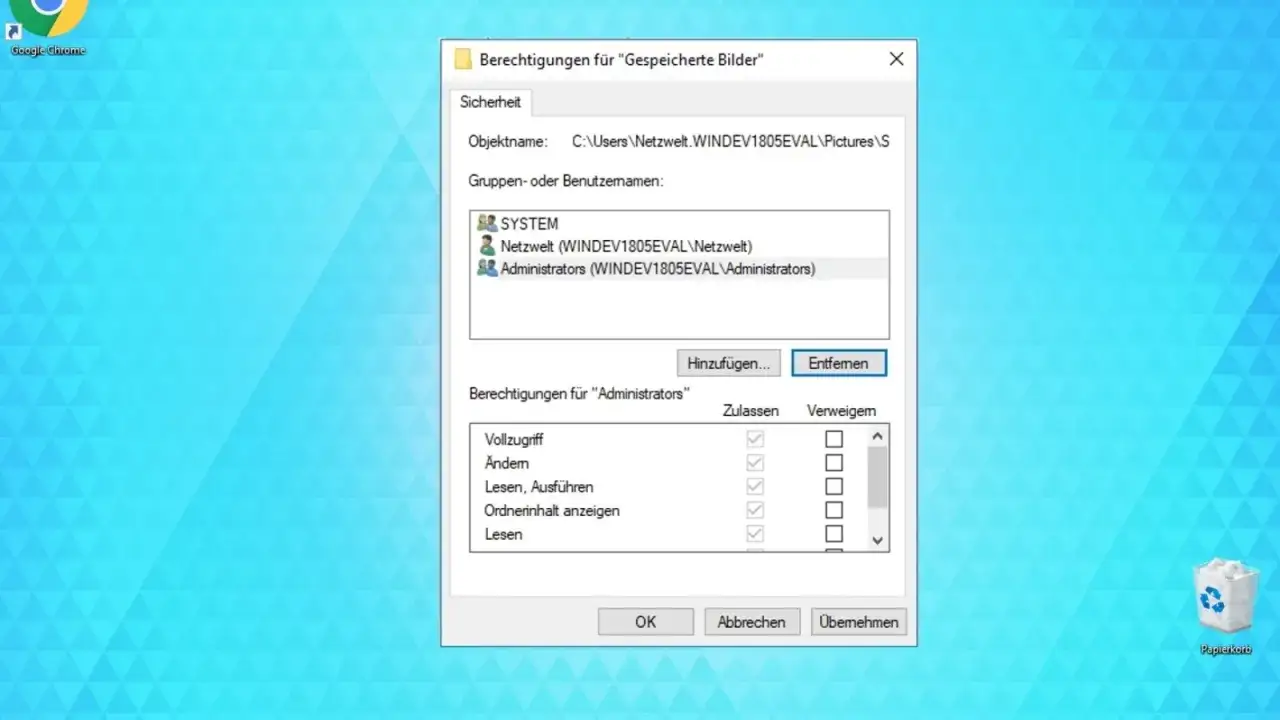Click the folder icon in dialog title bar
The image size is (1280, 720).
click(x=462, y=59)
